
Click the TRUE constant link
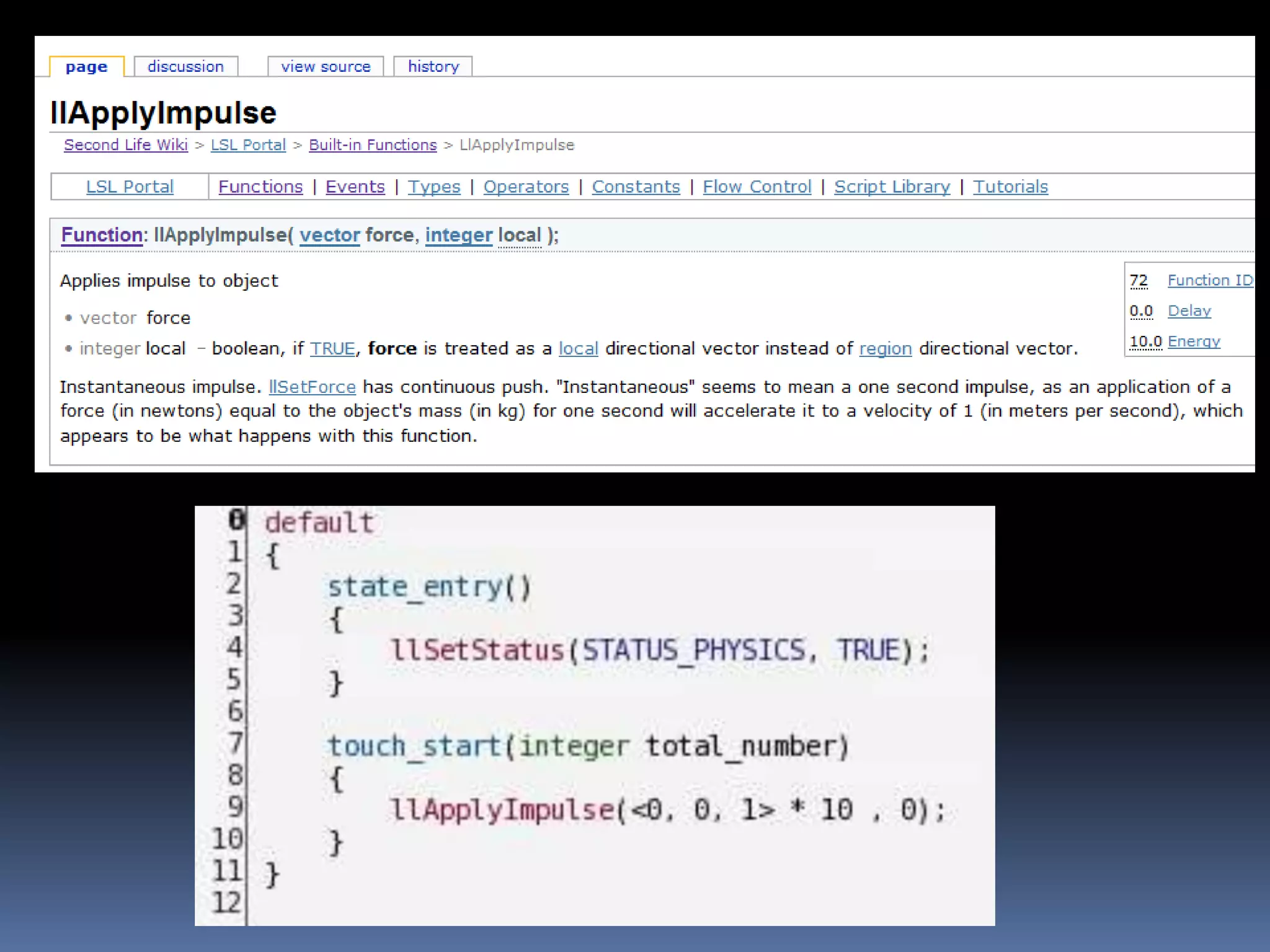pos(332,349)
